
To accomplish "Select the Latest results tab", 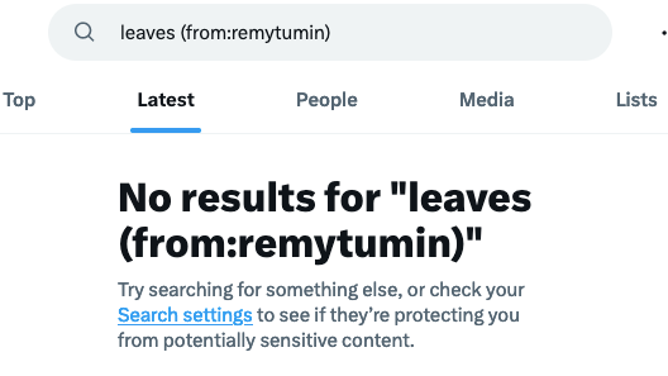I will coord(166,100).
